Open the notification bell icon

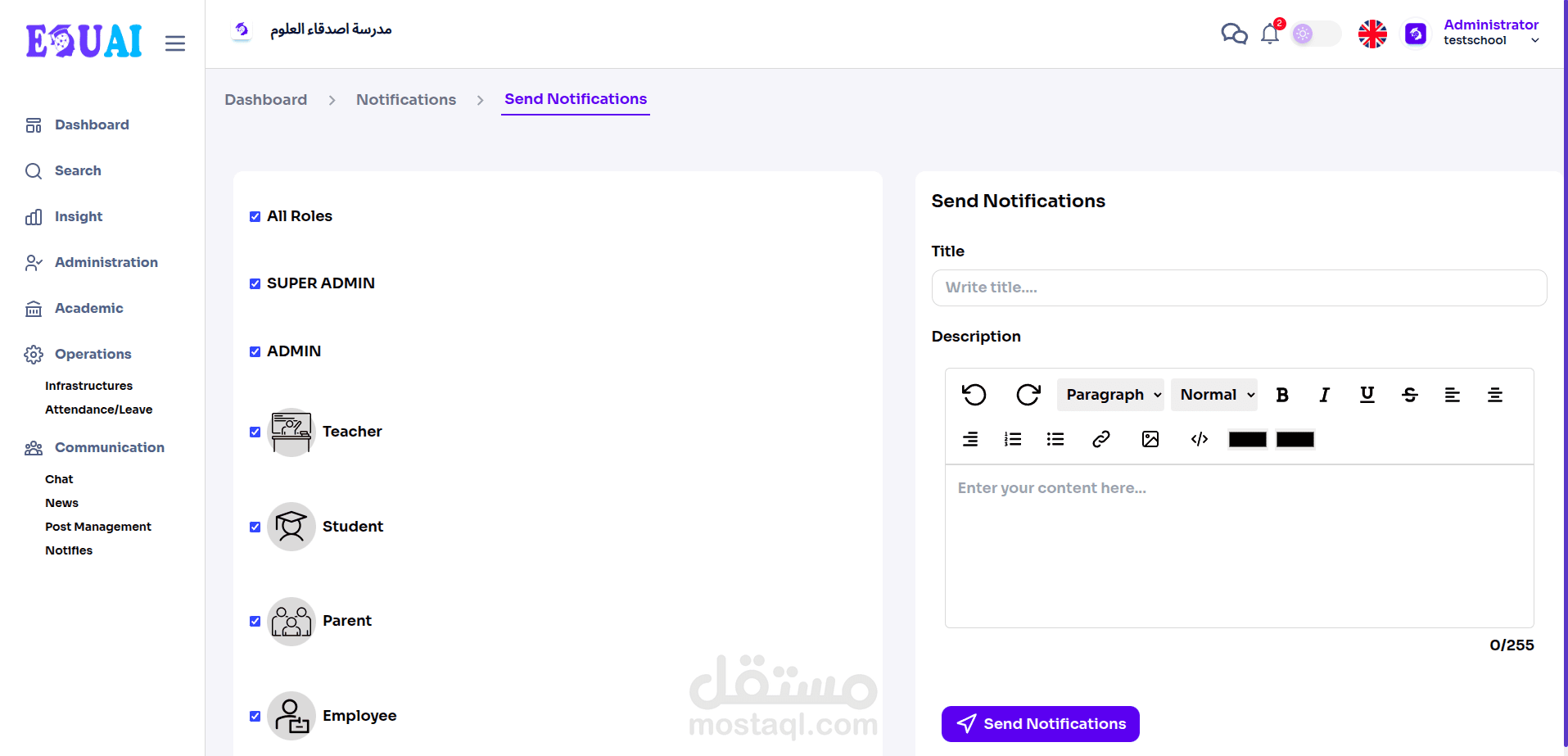1270,34
